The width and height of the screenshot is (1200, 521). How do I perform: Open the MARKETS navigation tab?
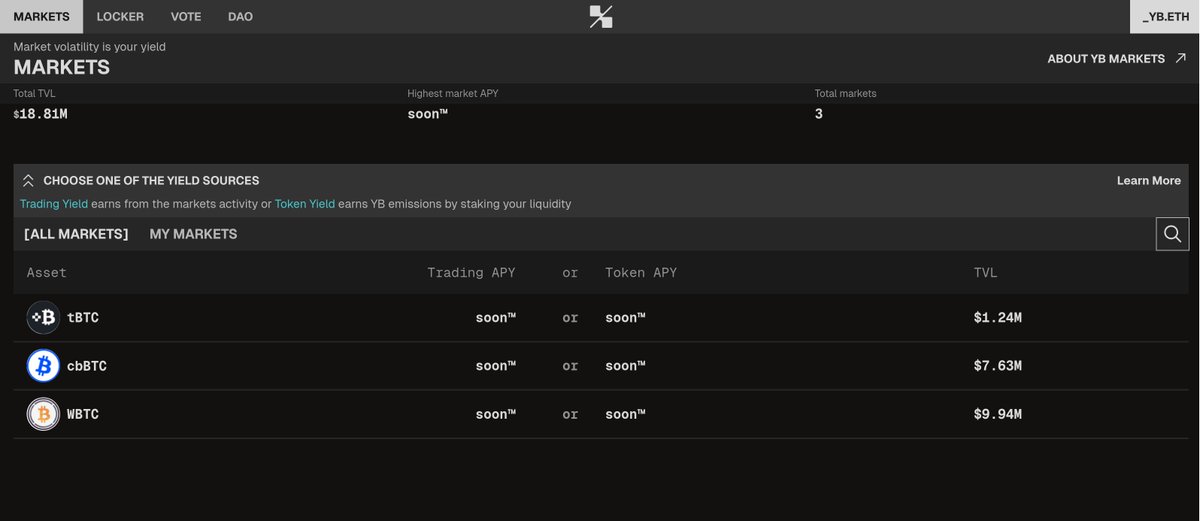[41, 17]
